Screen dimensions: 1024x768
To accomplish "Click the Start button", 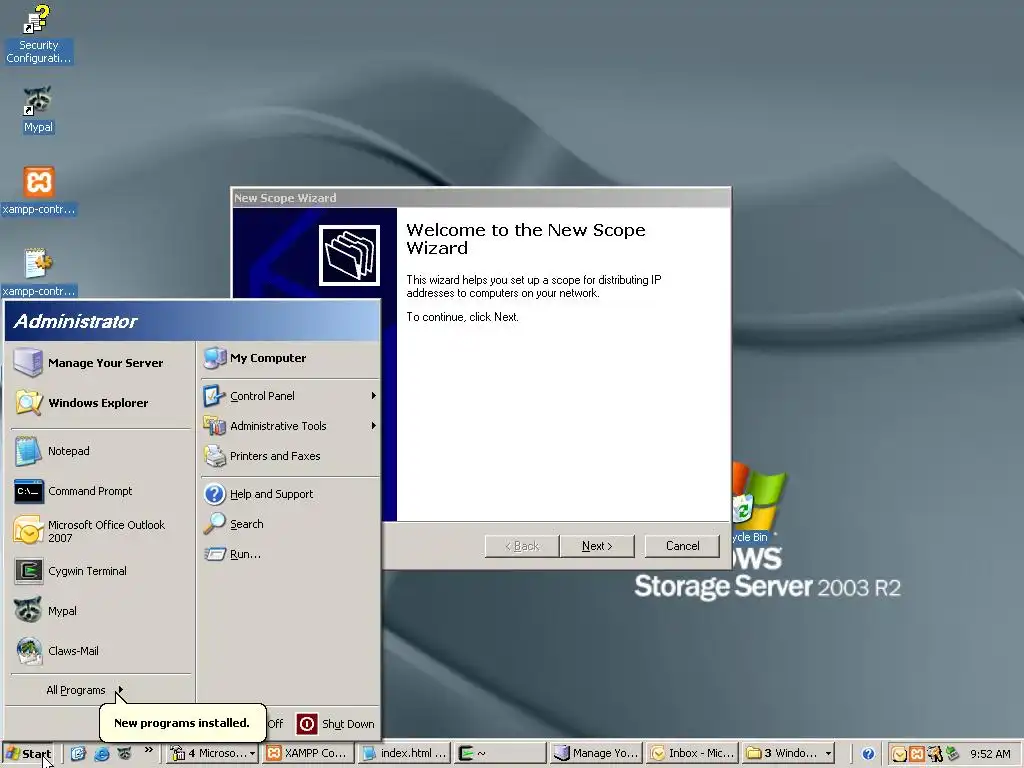I will click(28, 754).
